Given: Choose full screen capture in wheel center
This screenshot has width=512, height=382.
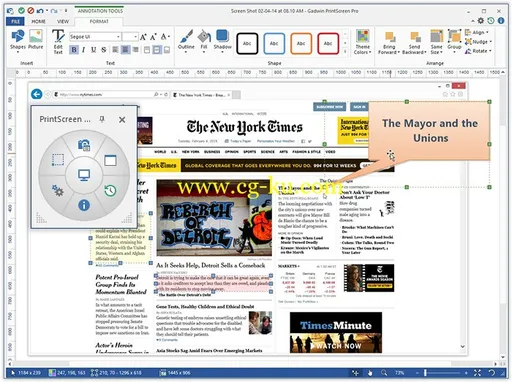Looking at the screenshot, I should point(84,174).
